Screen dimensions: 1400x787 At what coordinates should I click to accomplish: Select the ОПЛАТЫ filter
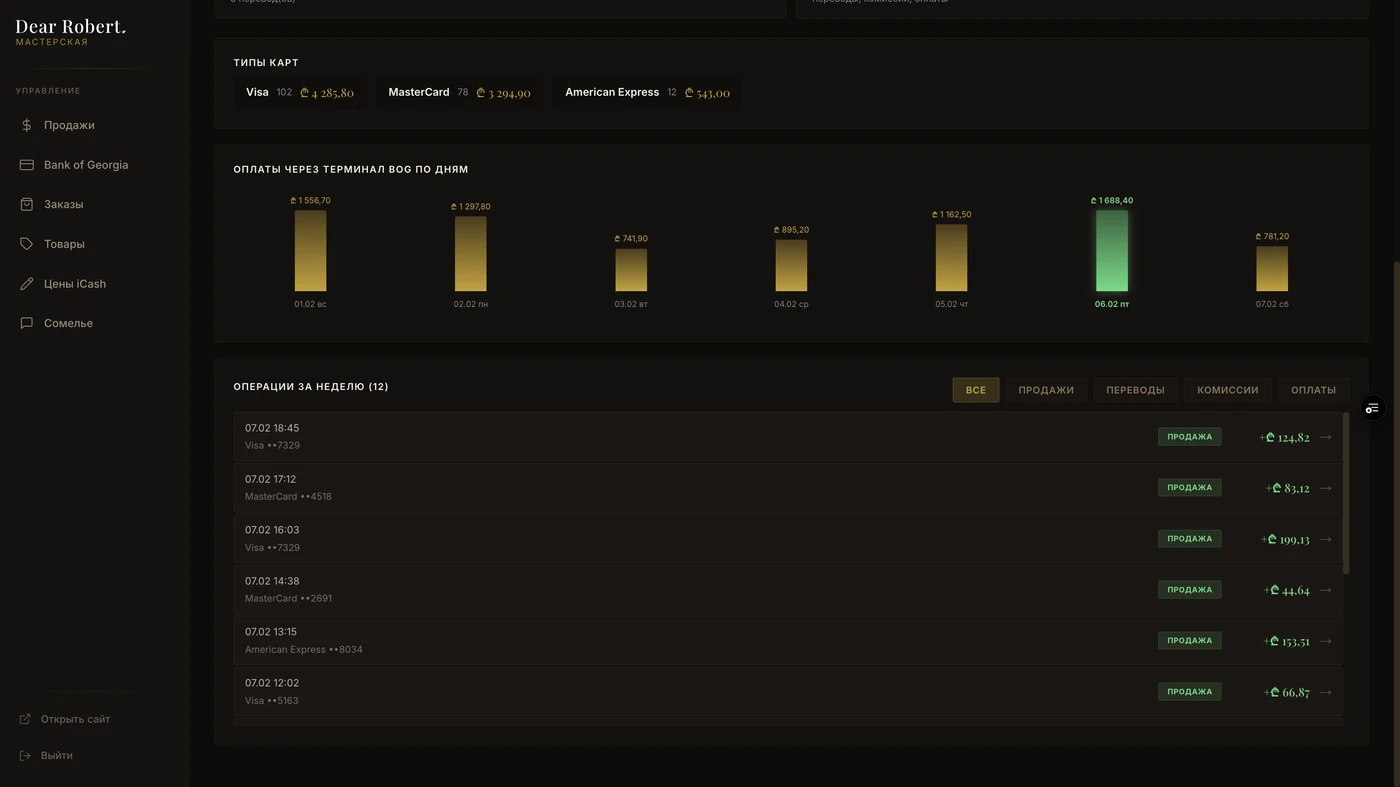1313,390
